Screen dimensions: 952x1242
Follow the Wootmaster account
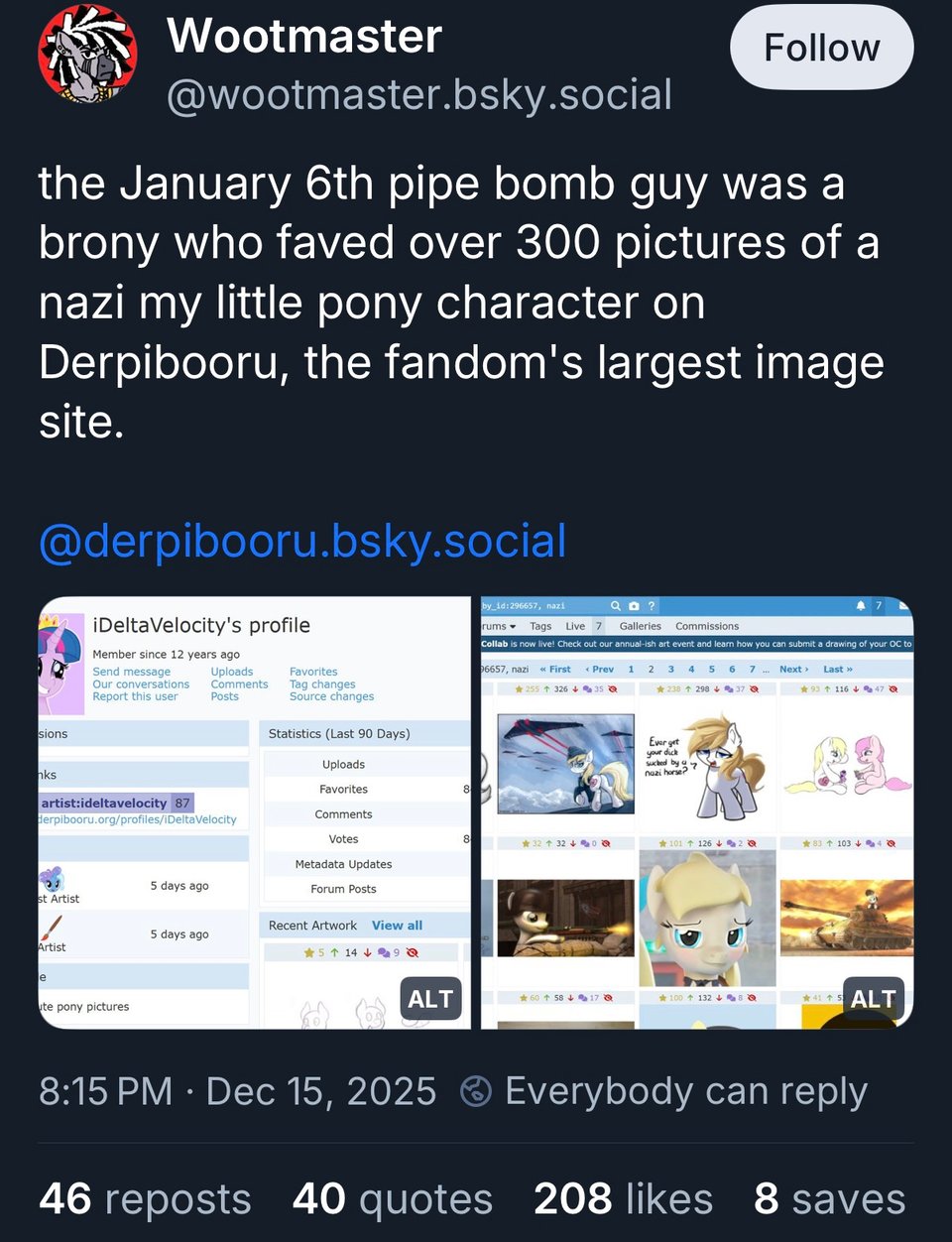point(821,48)
